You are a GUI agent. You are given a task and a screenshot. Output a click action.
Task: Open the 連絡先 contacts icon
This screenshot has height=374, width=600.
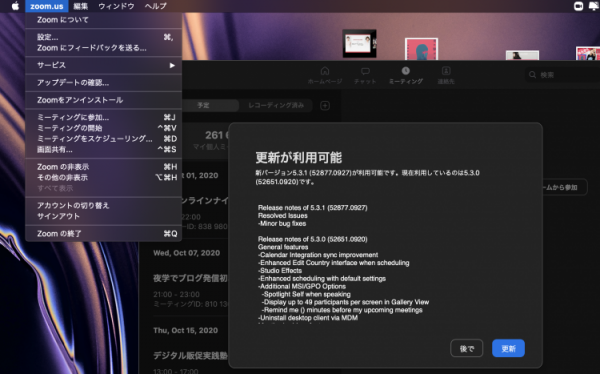point(446,75)
